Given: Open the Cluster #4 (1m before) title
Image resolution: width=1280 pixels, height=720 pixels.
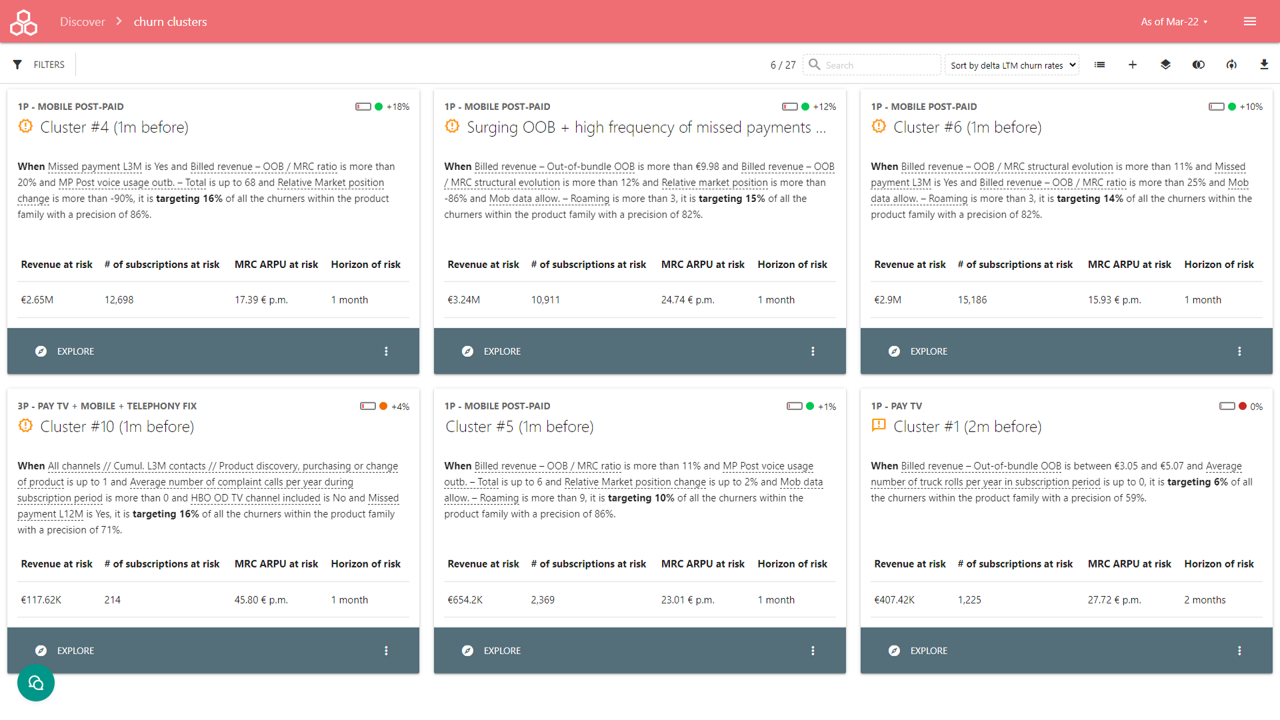Looking at the screenshot, I should point(114,127).
